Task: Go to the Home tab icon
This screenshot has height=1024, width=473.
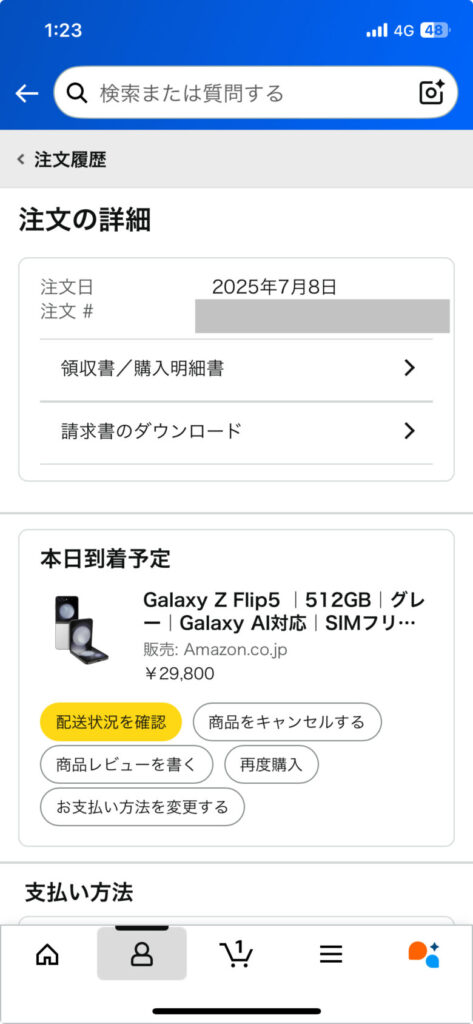Action: coord(47,954)
